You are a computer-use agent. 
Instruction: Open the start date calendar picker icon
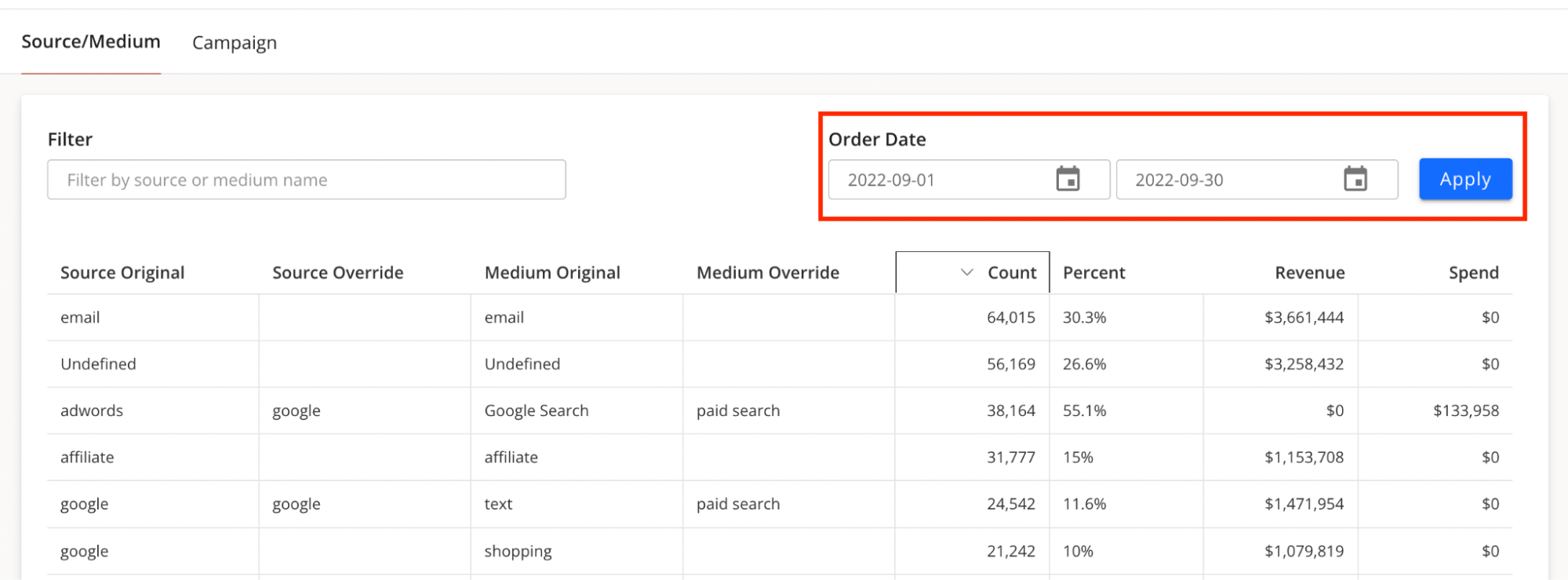tap(1068, 179)
